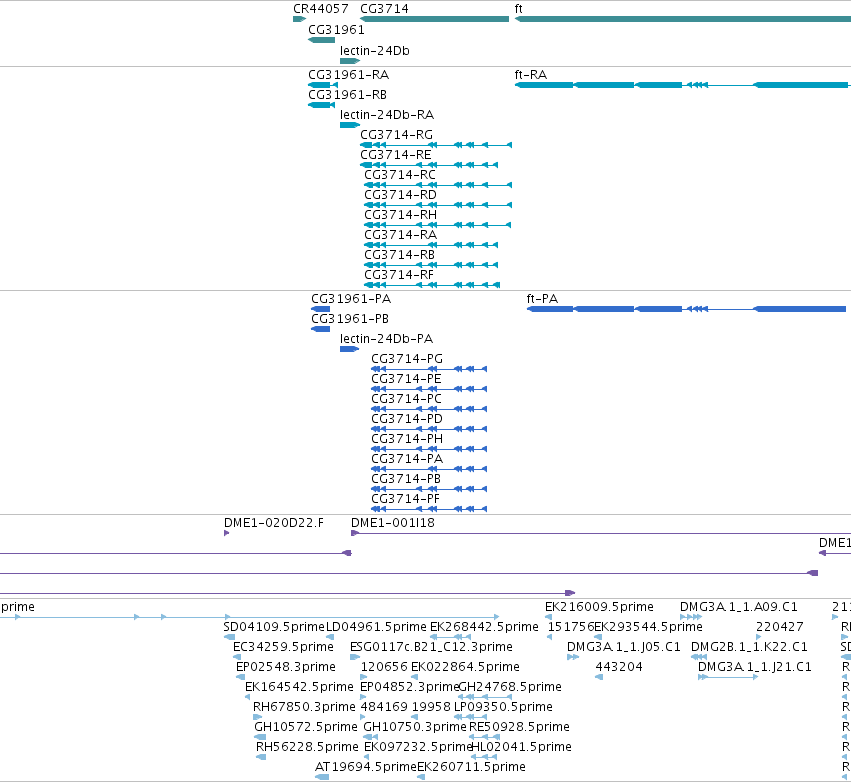Click EST label RH67850.3prime

[304, 708]
